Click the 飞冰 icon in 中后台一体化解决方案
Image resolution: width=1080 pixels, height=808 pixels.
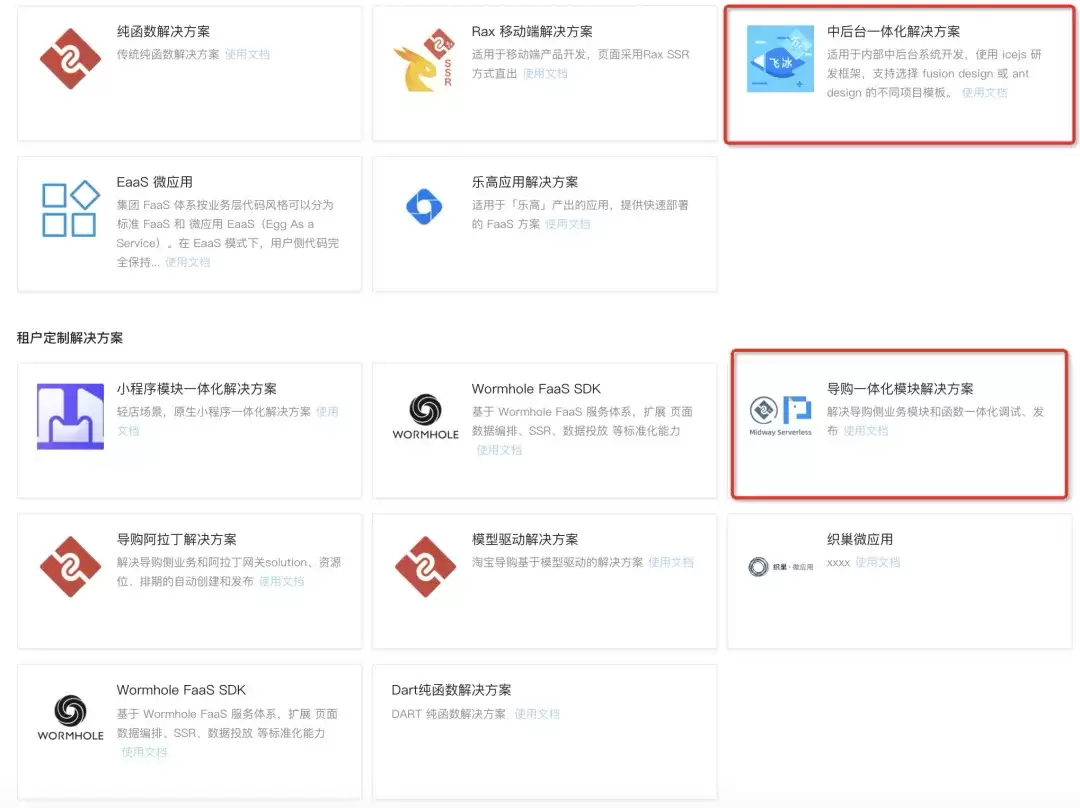[x=780, y=59]
